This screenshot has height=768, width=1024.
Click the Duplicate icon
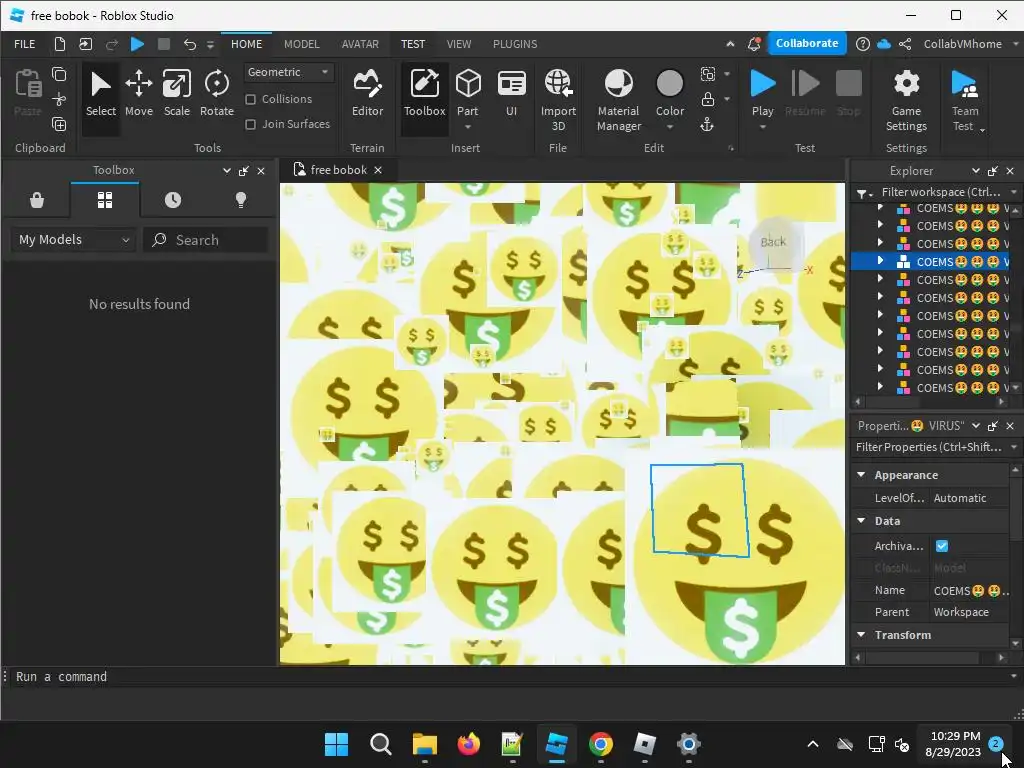59,124
